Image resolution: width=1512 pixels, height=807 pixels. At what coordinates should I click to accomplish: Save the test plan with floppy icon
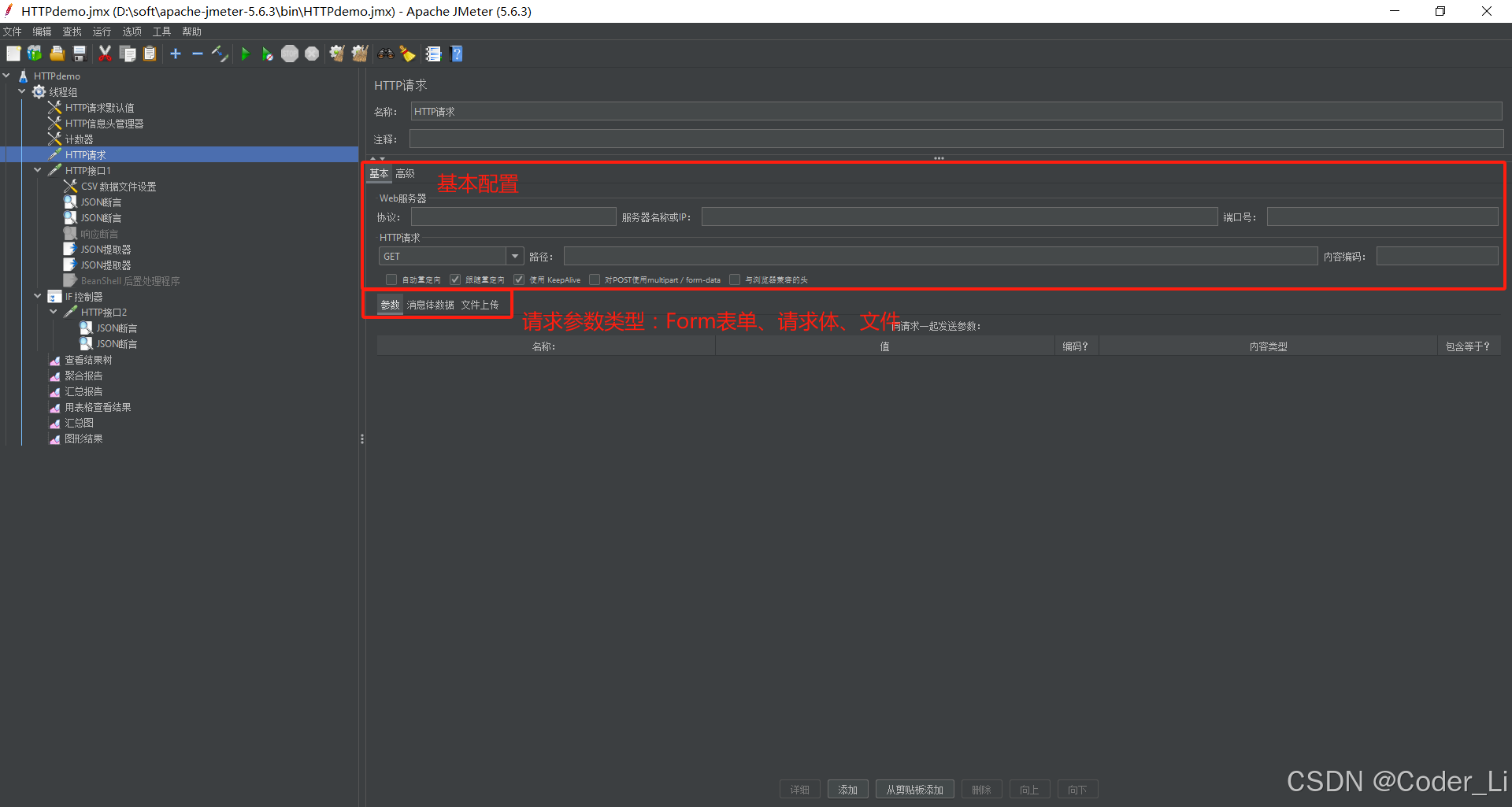79,54
